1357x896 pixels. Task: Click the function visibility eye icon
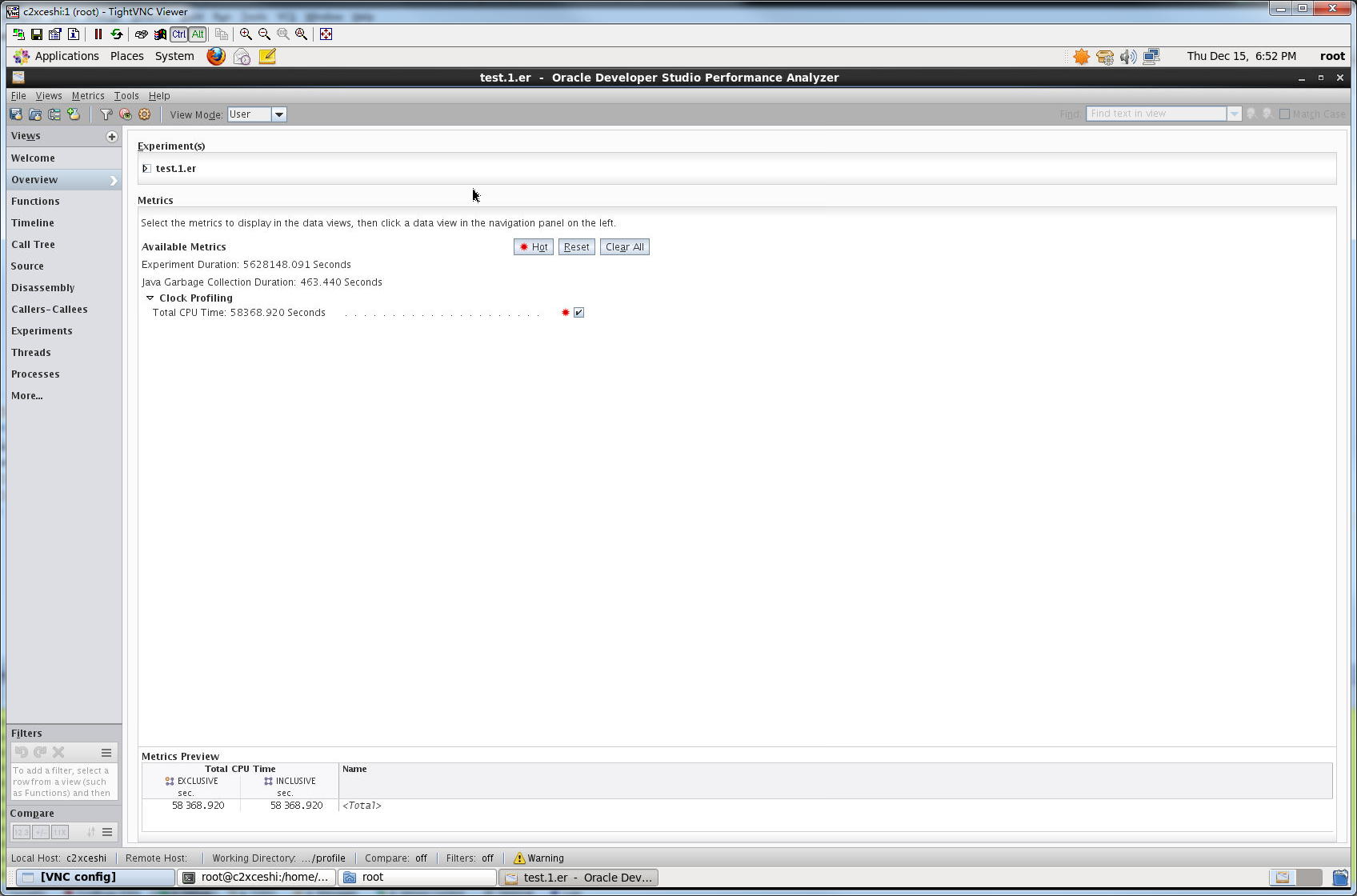click(x=126, y=114)
